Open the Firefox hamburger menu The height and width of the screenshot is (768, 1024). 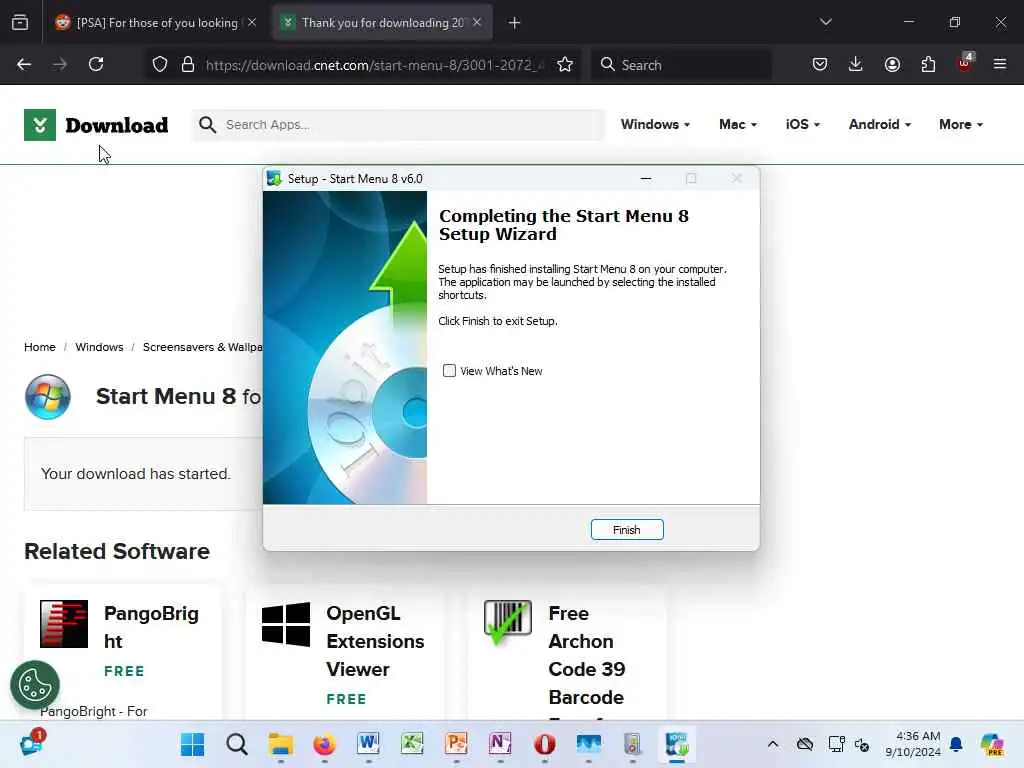(1000, 64)
